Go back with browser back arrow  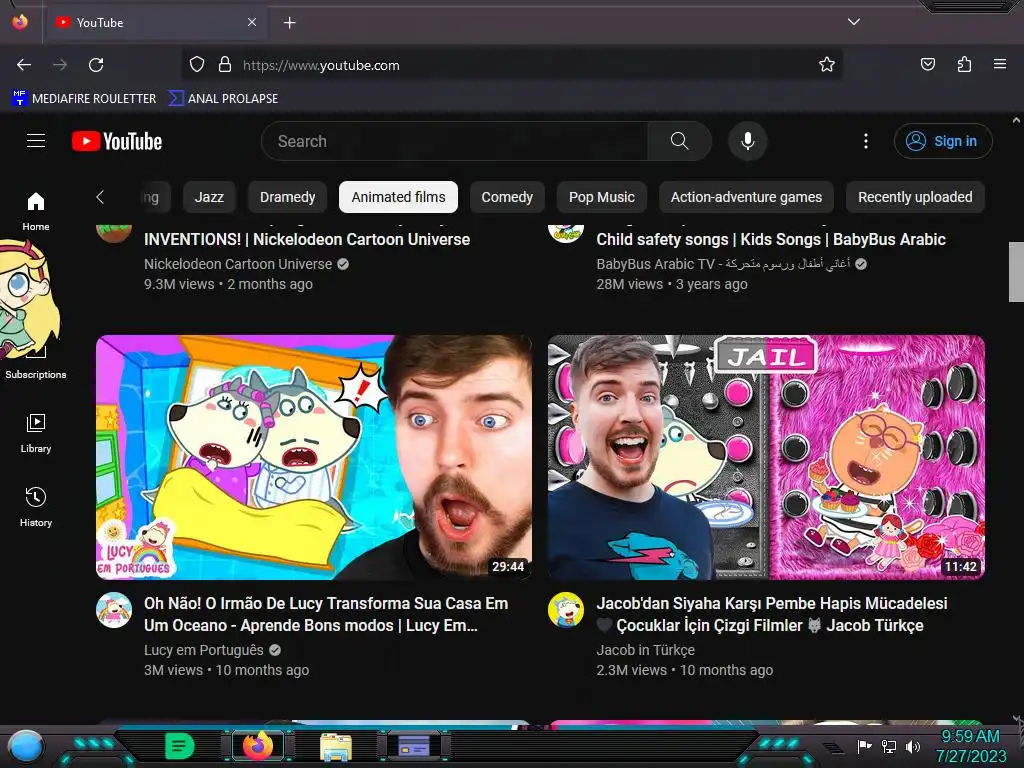(24, 65)
